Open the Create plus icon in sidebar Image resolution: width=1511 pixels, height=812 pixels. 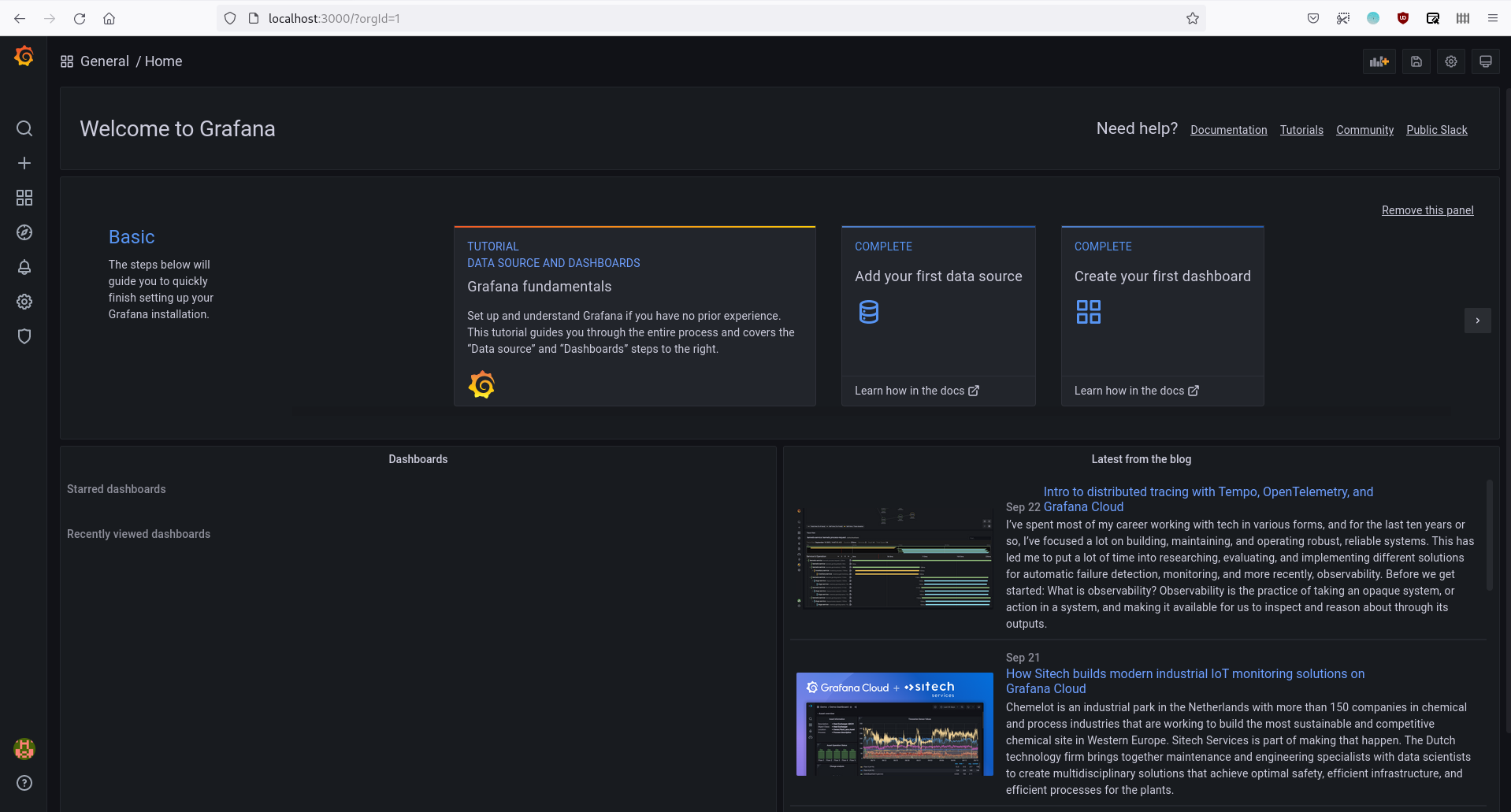pos(24,163)
